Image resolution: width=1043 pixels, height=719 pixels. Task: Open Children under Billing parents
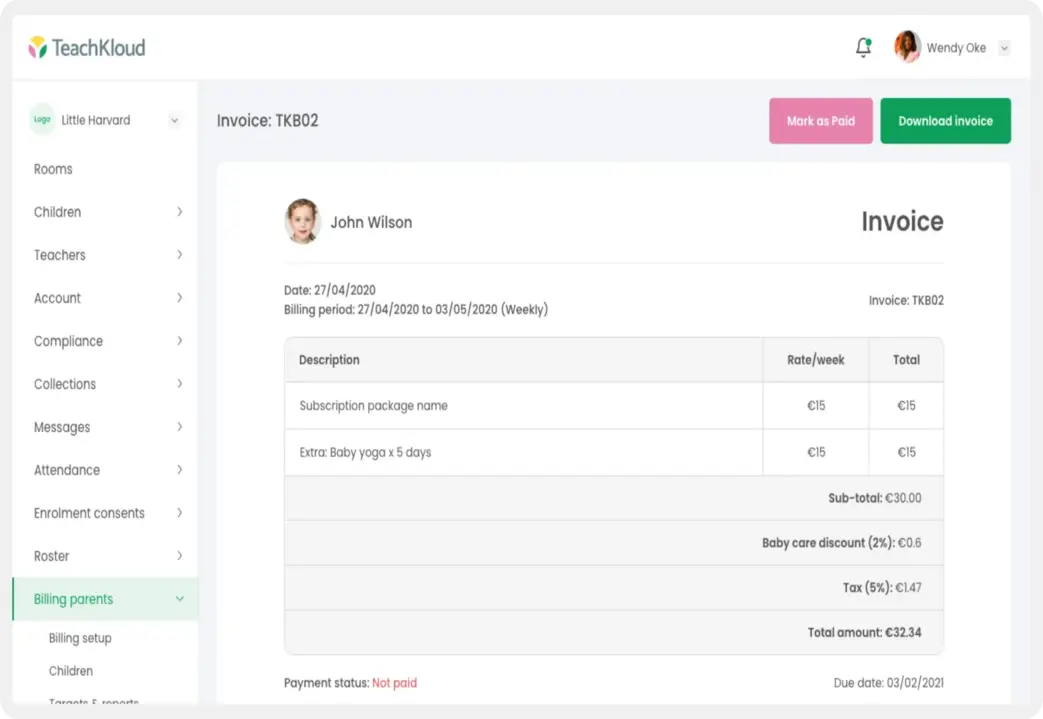pyautogui.click(x=71, y=671)
